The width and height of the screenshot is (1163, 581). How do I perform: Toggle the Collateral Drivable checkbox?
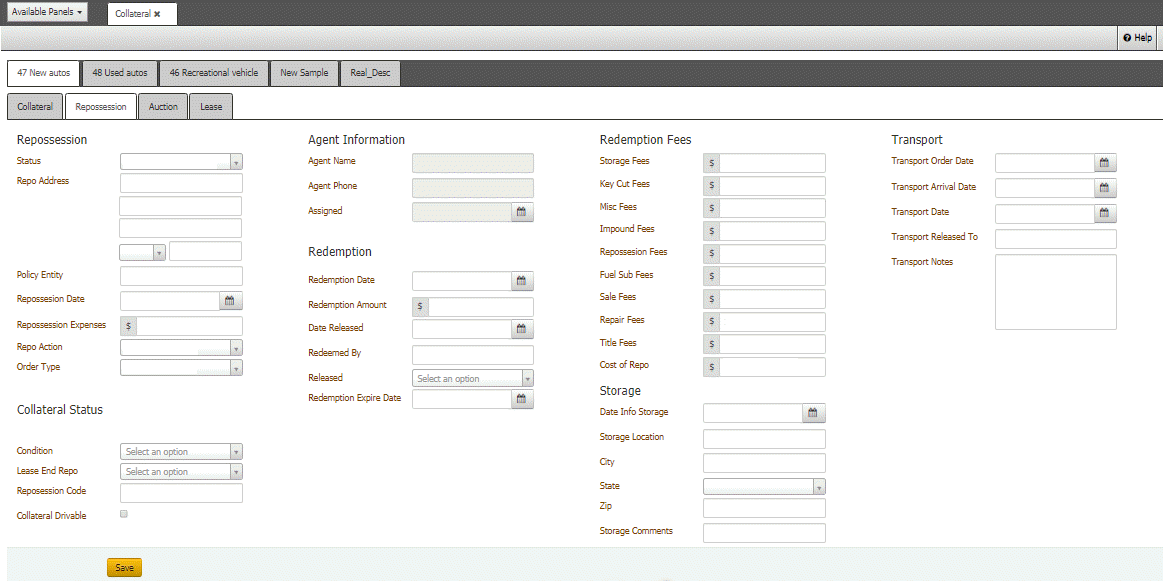(123, 513)
